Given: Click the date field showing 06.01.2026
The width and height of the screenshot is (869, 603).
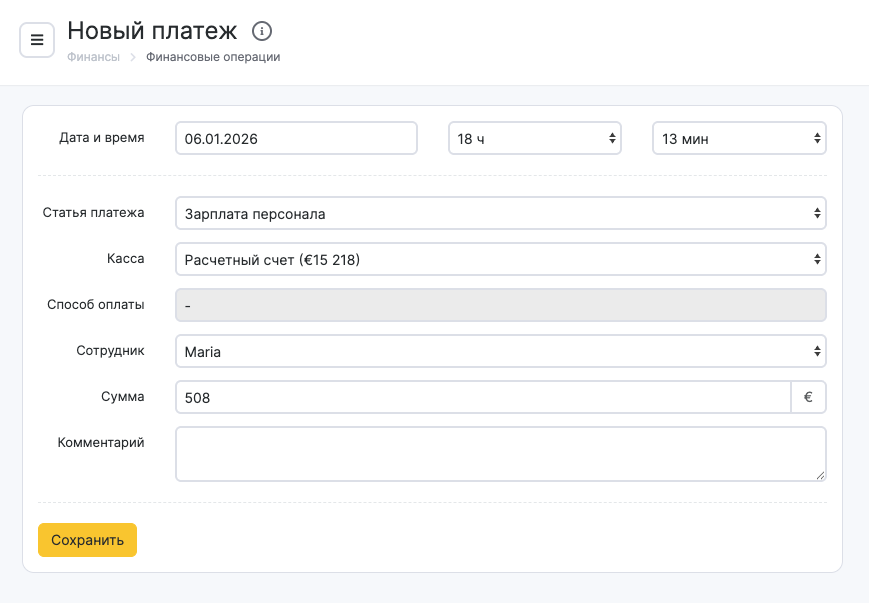Looking at the screenshot, I should [x=296, y=139].
